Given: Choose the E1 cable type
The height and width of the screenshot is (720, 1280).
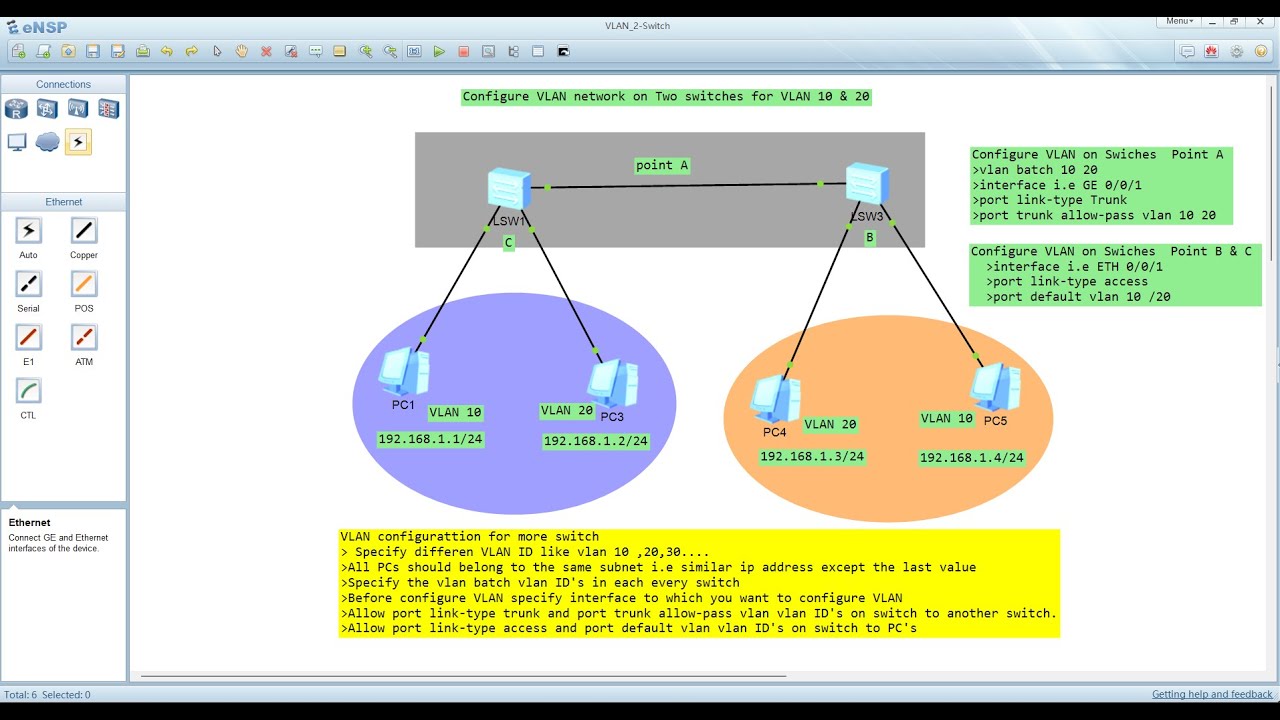Looking at the screenshot, I should pos(28,337).
